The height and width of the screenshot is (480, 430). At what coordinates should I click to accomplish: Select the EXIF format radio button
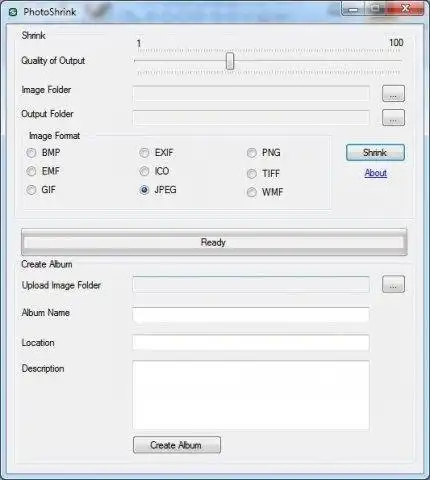click(x=144, y=153)
